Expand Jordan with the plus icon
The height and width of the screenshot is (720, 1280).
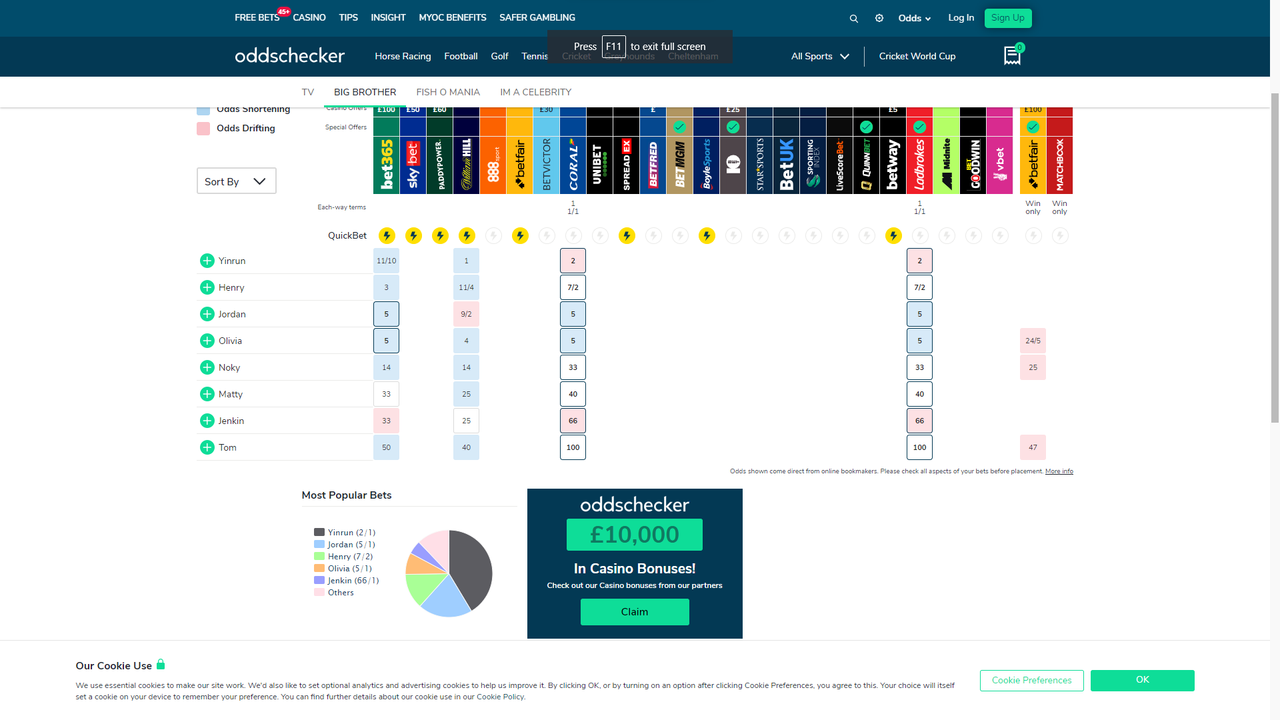207,314
